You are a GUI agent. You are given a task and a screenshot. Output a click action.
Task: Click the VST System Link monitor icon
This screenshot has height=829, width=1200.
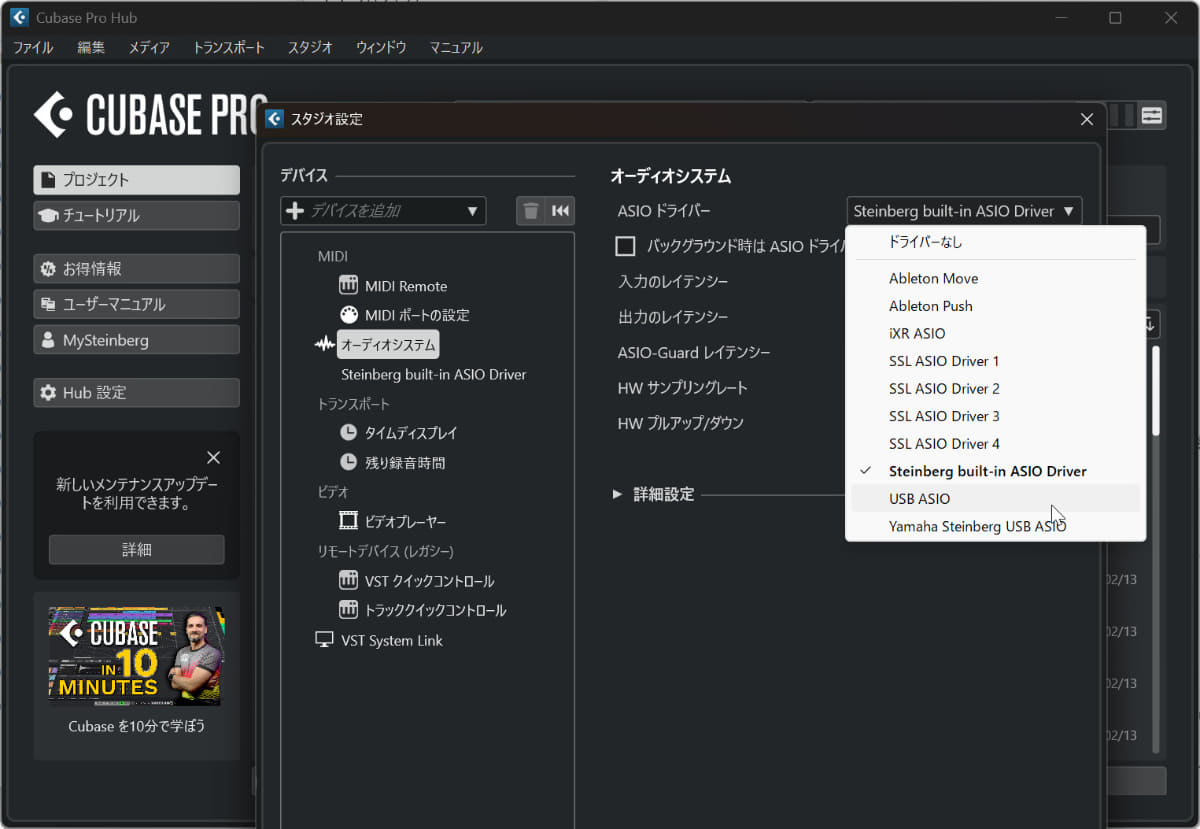point(324,639)
